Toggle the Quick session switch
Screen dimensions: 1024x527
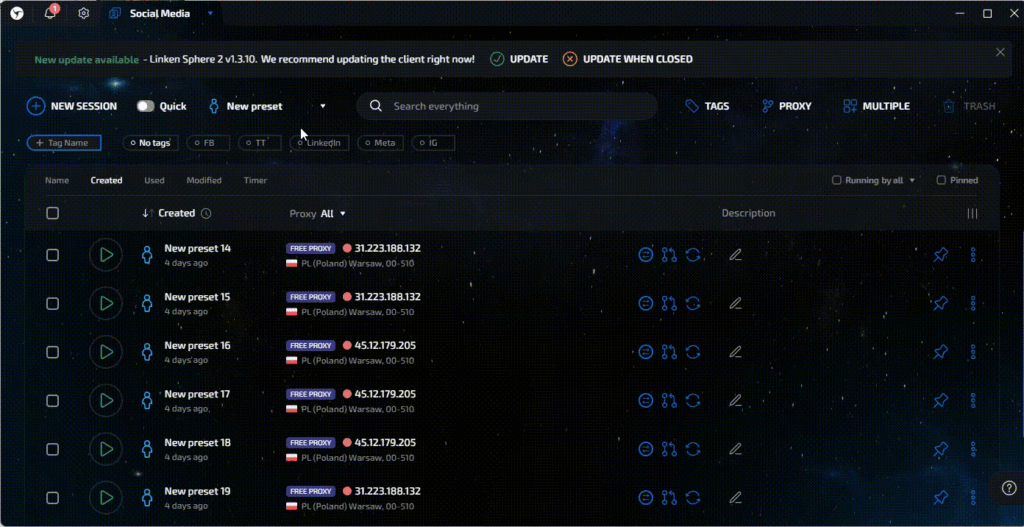point(146,106)
